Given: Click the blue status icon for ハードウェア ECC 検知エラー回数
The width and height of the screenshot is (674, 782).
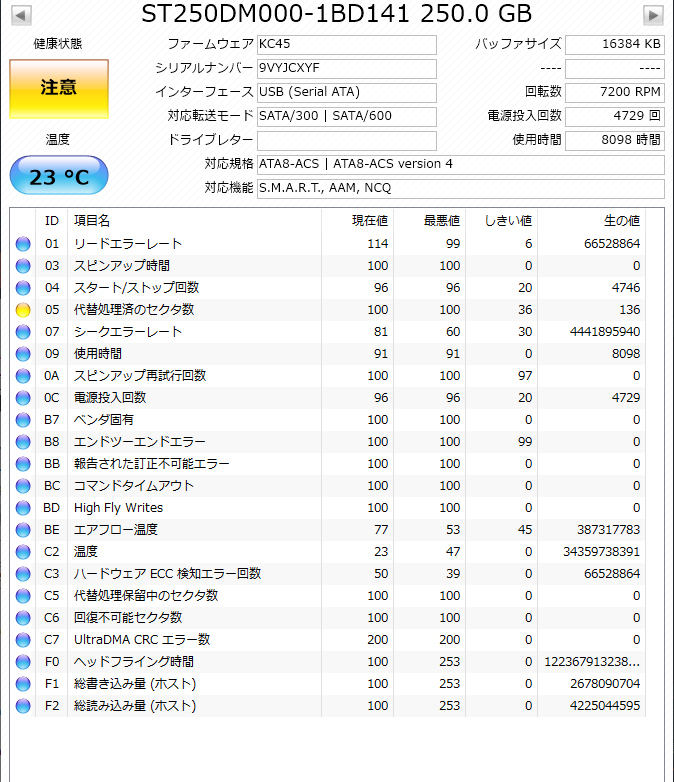Looking at the screenshot, I should (x=23, y=574).
